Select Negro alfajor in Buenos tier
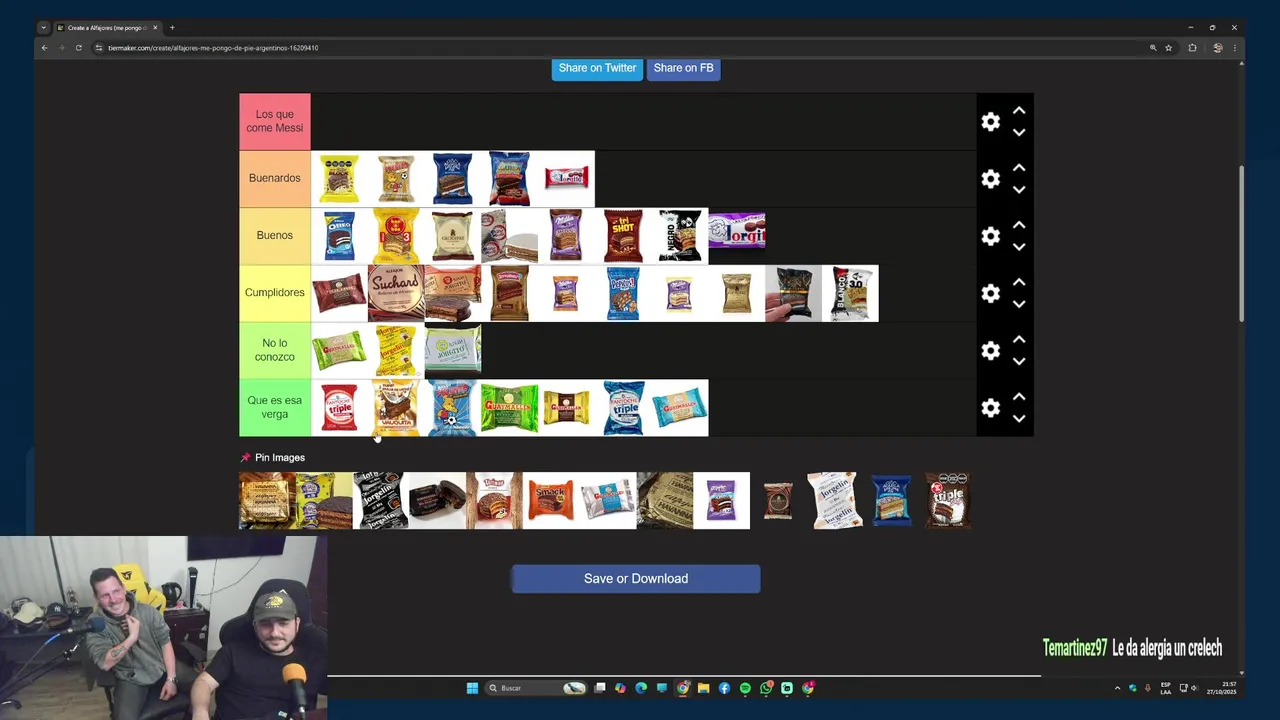The height and width of the screenshot is (720, 1280). coord(680,236)
